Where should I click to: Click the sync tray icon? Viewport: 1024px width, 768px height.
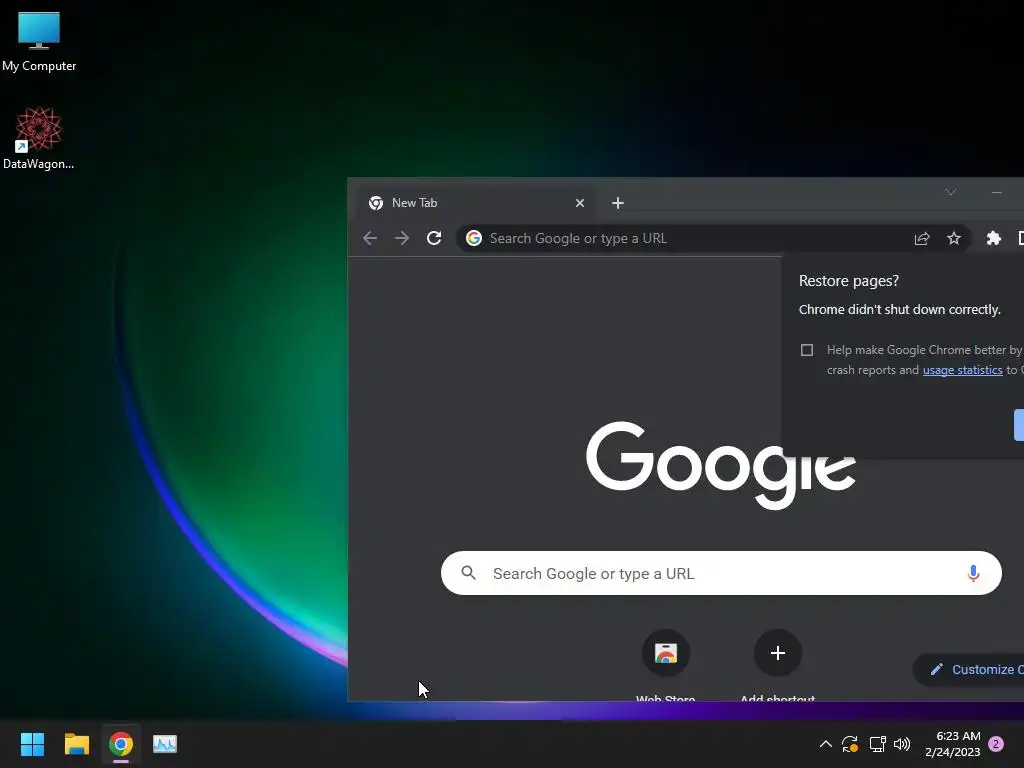pyautogui.click(x=850, y=744)
